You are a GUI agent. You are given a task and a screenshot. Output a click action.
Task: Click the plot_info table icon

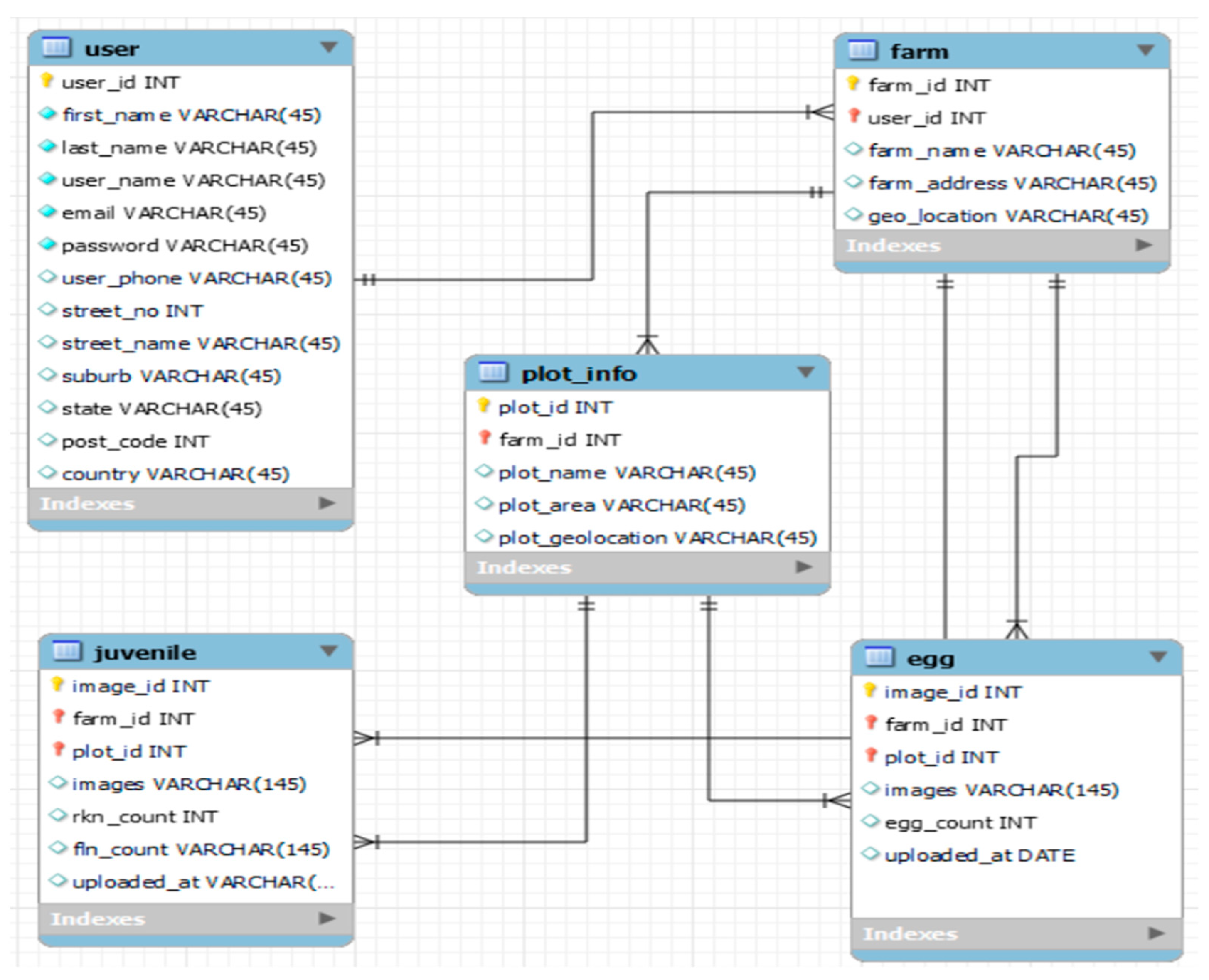coord(493,372)
